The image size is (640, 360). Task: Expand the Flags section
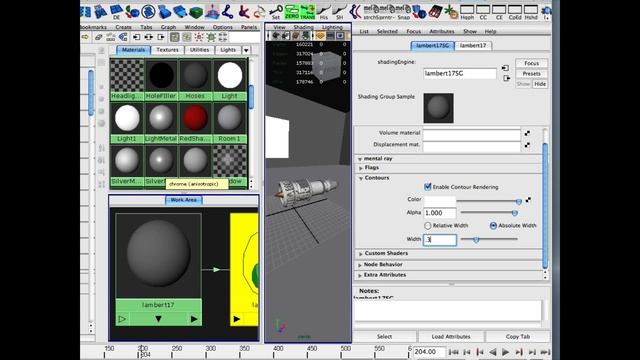coord(360,168)
